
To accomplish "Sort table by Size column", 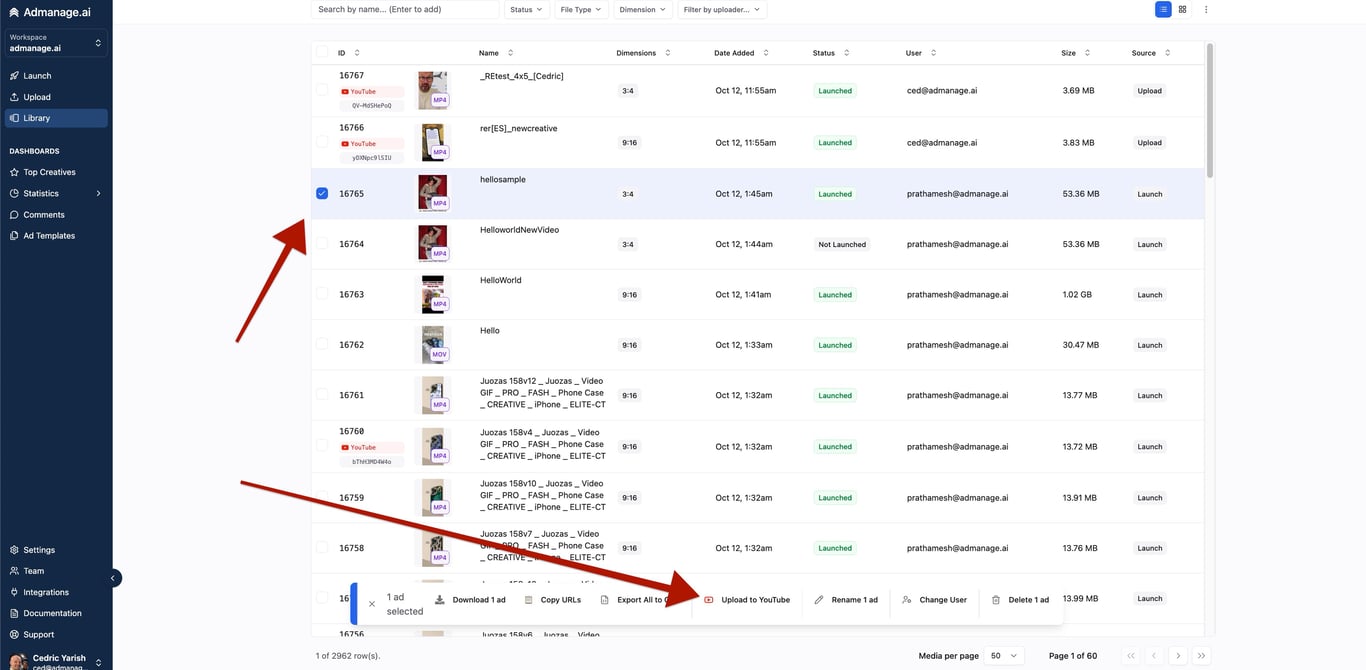I will point(1075,53).
